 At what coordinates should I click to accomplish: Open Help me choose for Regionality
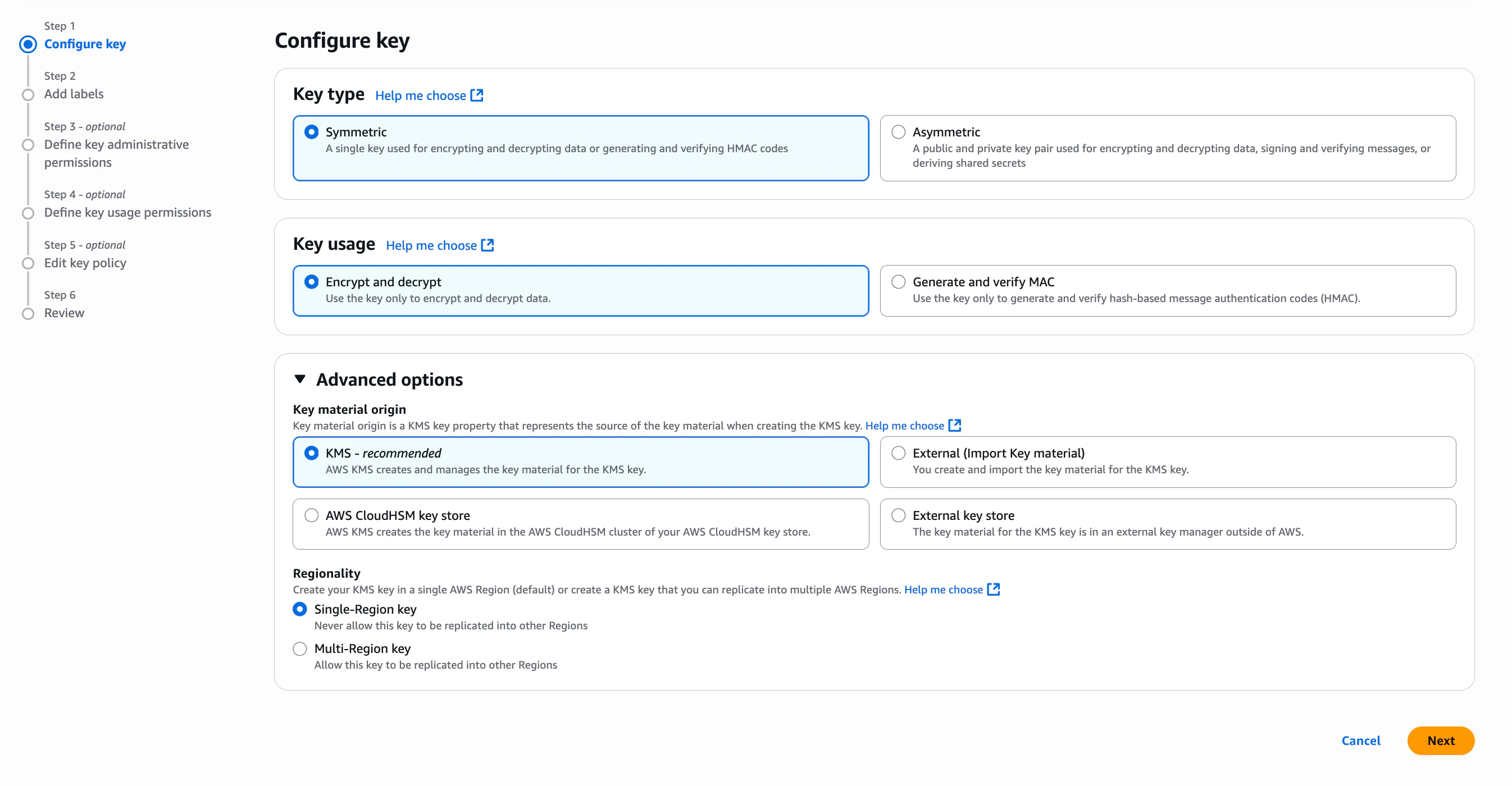pos(944,590)
